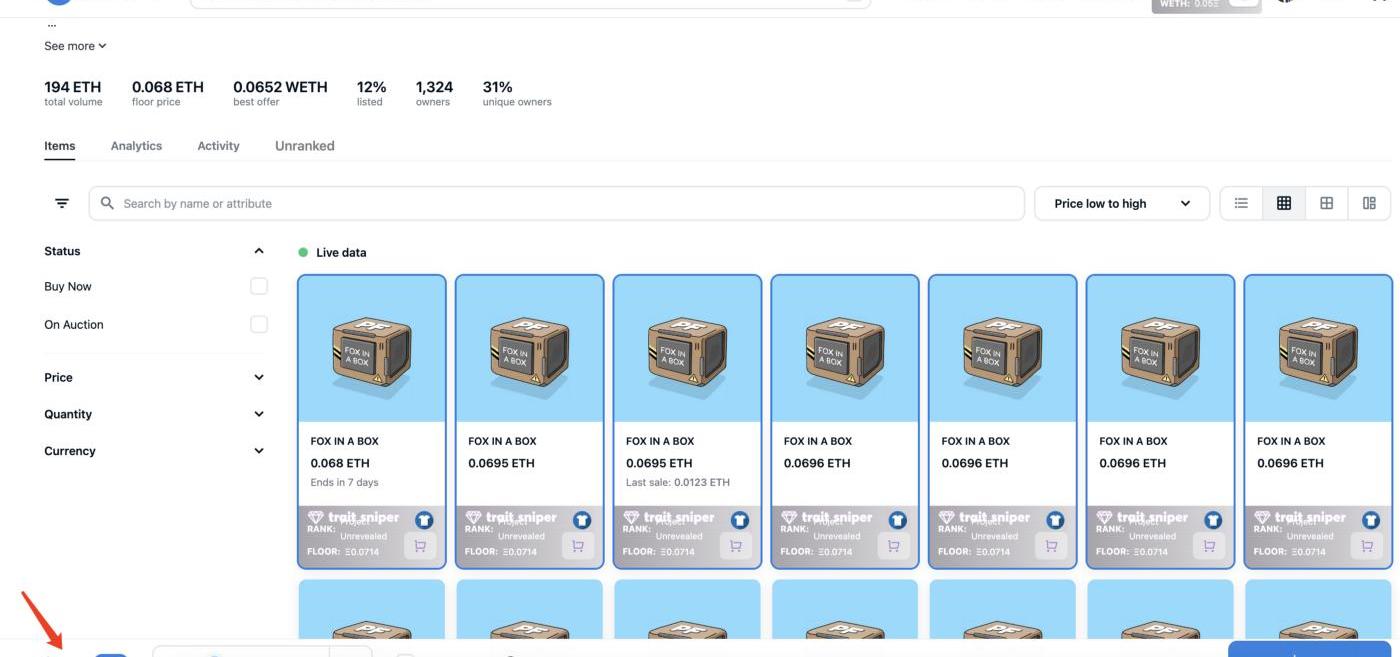Click trait sniper diamond on 0.068 ETH card
This screenshot has height=657, width=1400.
coord(316,518)
